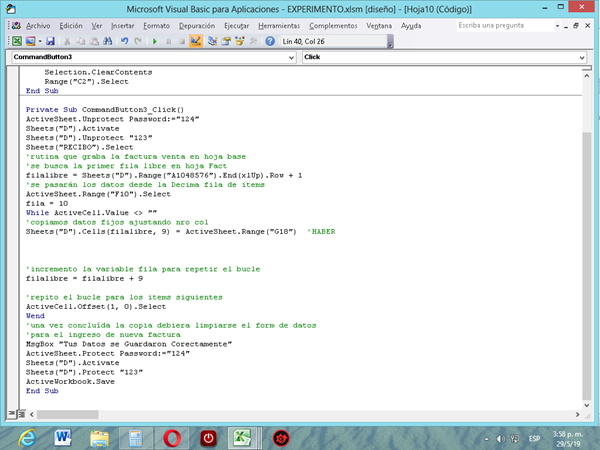Expand the CommandButton3 object dropdown
This screenshot has width=600, height=450.
291,58
